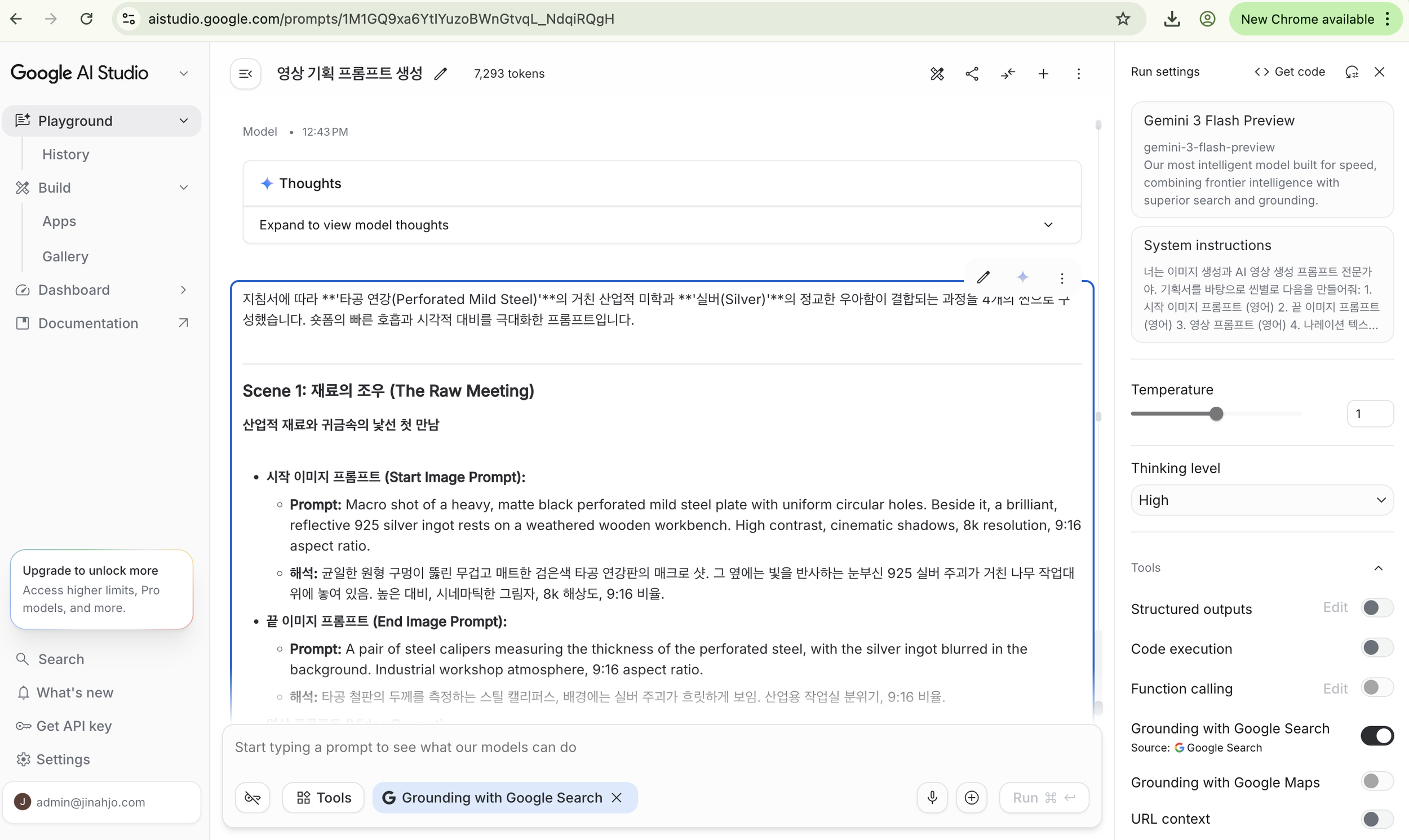This screenshot has width=1409, height=840.
Task: Collapse the left sidebar navigation icon
Action: (x=246, y=74)
